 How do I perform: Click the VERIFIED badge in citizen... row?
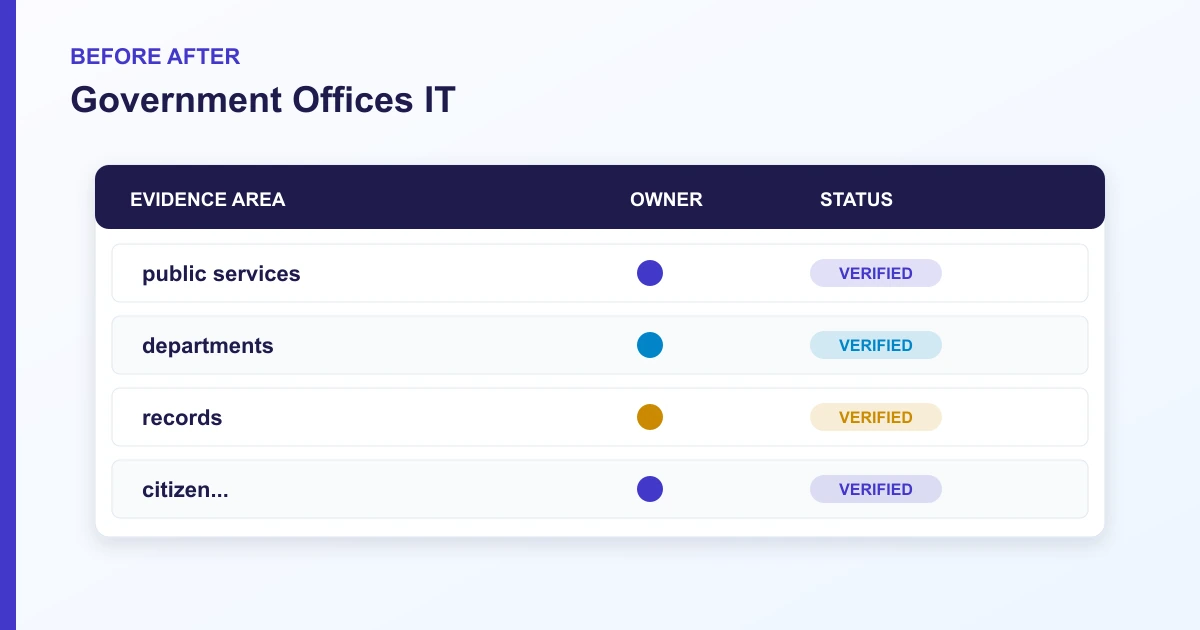pos(876,489)
